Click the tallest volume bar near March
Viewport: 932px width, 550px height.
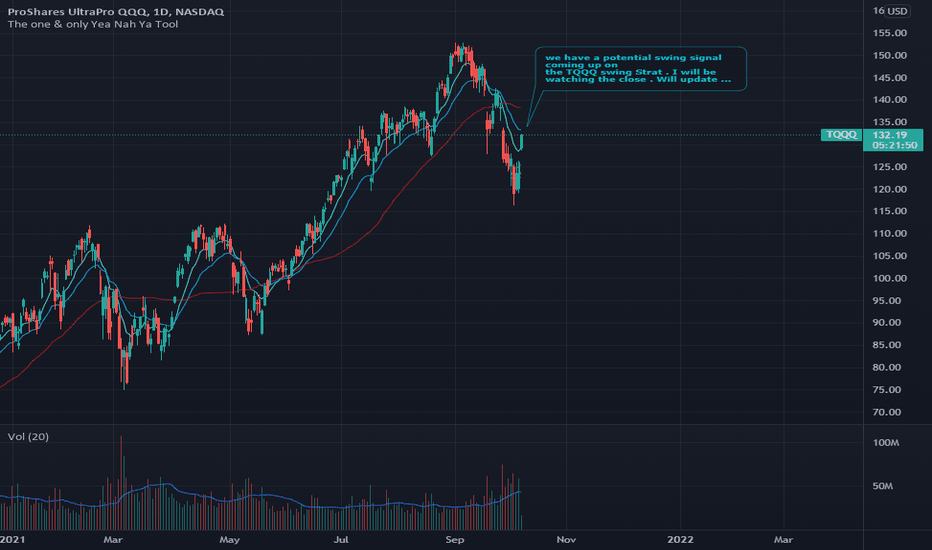pyautogui.click(x=121, y=482)
